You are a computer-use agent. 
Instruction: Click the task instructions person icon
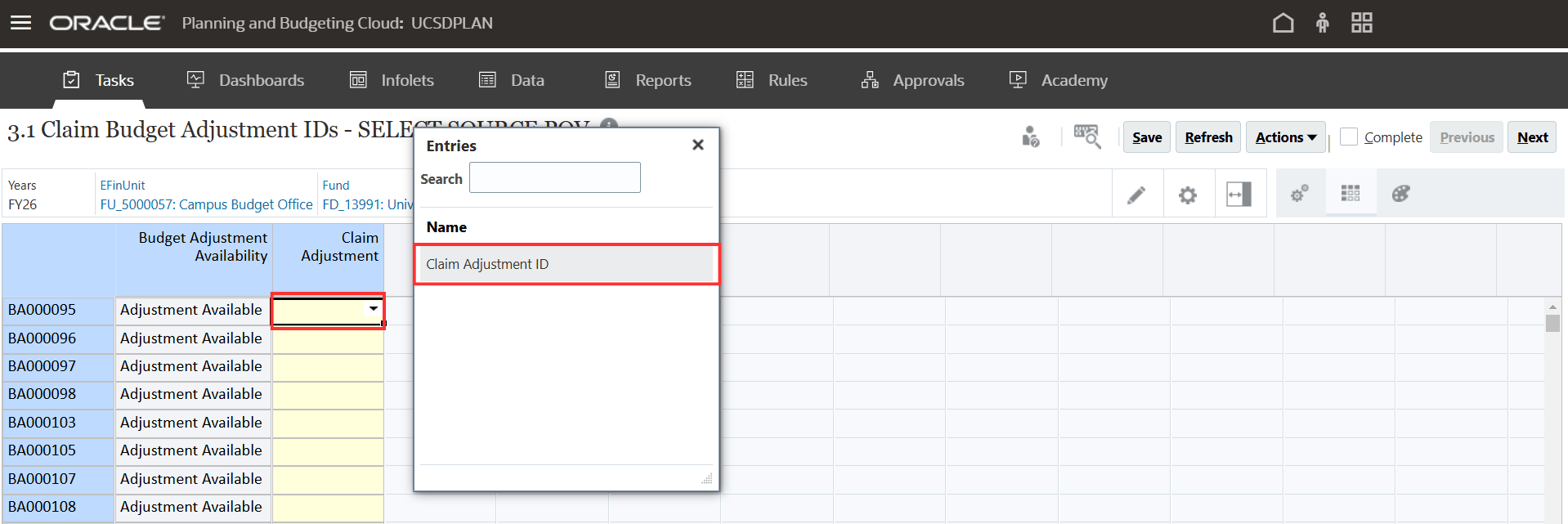(x=1030, y=137)
